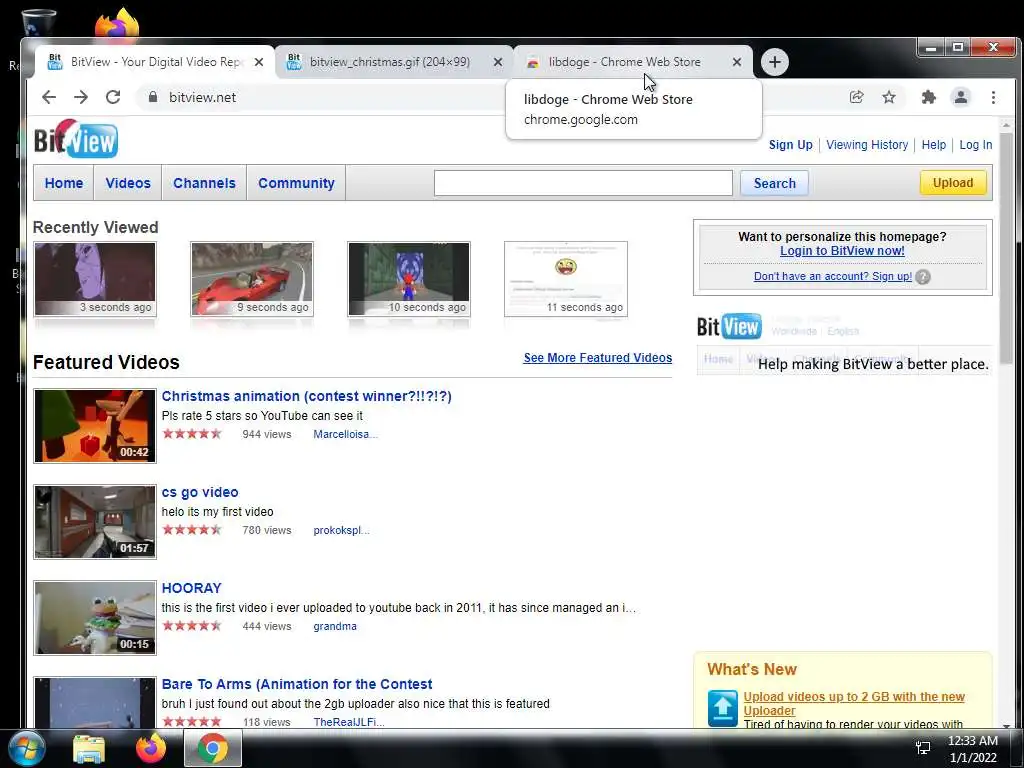This screenshot has width=1024, height=768.
Task: Visit Marcelloisa channel link
Action: 345,434
